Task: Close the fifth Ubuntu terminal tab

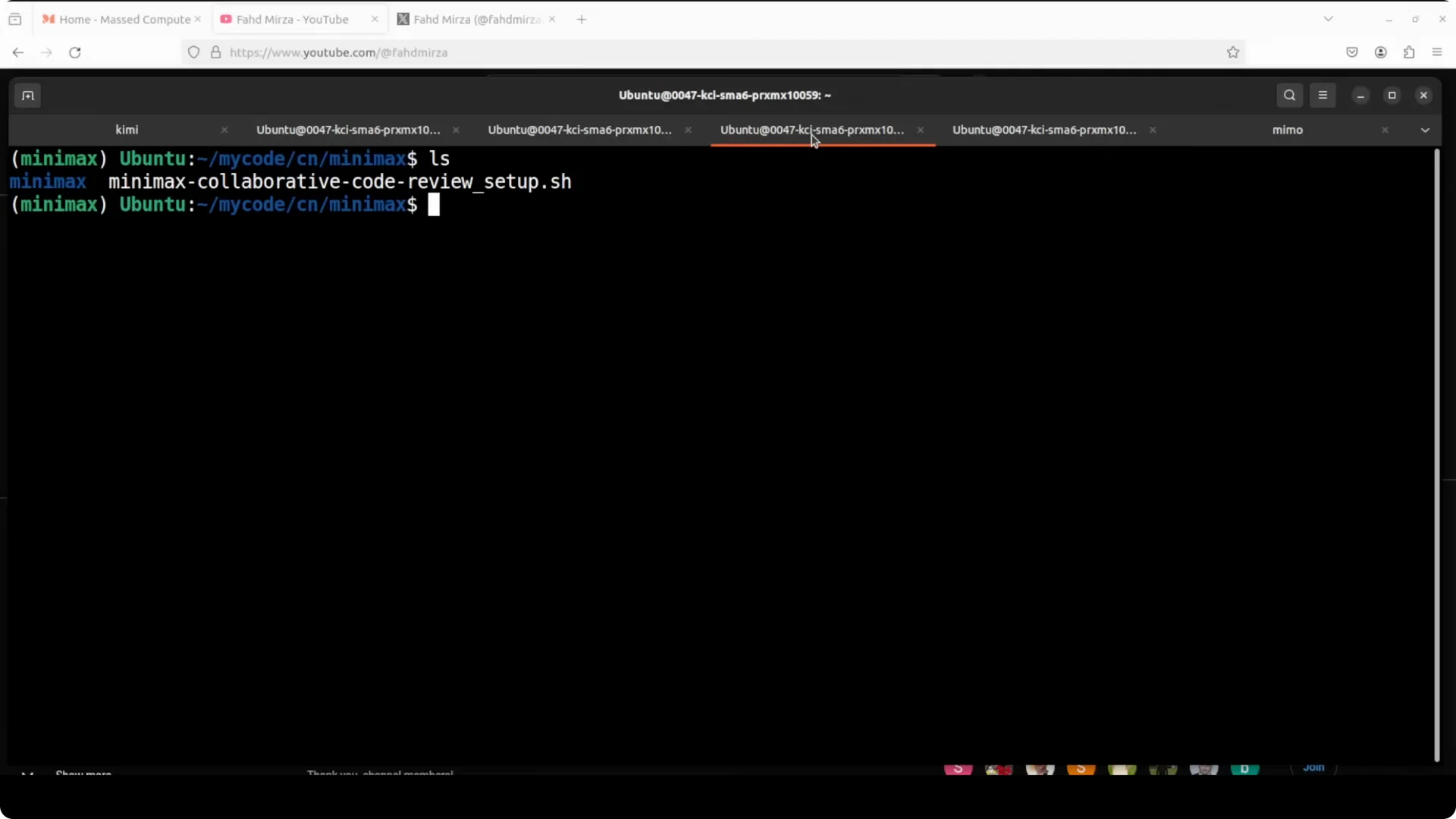Action: [1152, 130]
